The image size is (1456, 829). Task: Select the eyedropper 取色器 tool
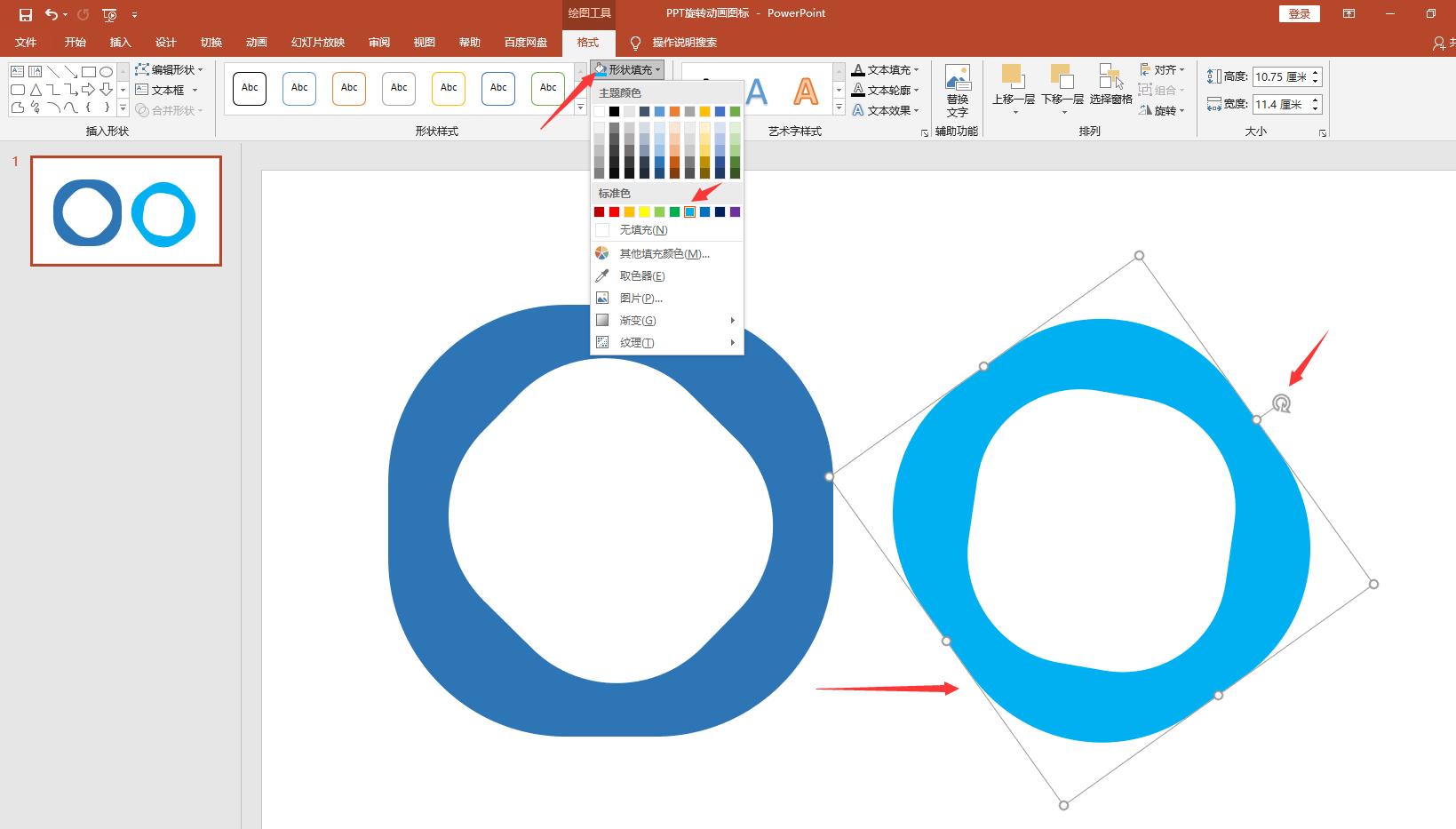pos(641,276)
